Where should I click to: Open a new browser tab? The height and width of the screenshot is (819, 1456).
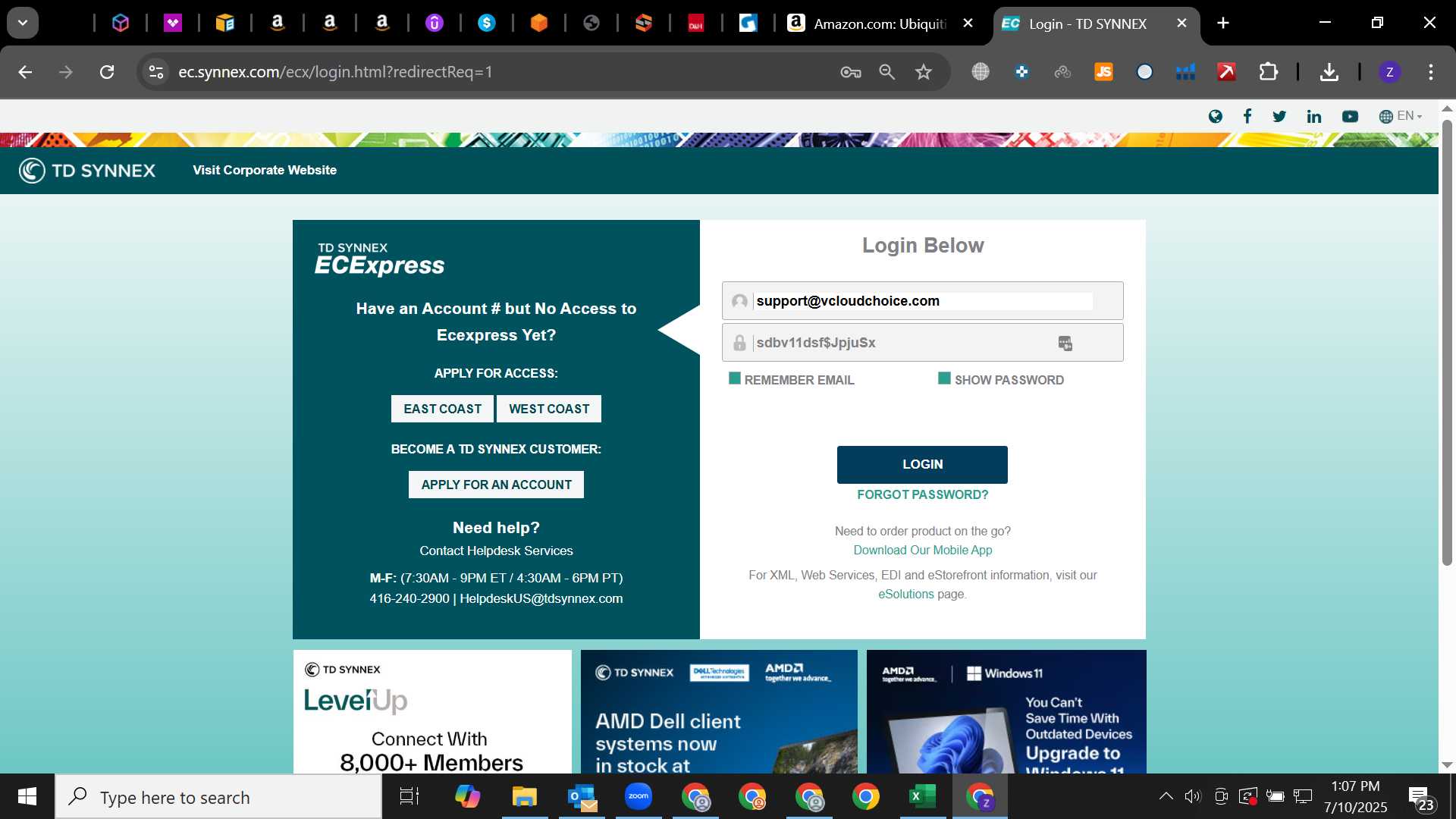click(1223, 24)
